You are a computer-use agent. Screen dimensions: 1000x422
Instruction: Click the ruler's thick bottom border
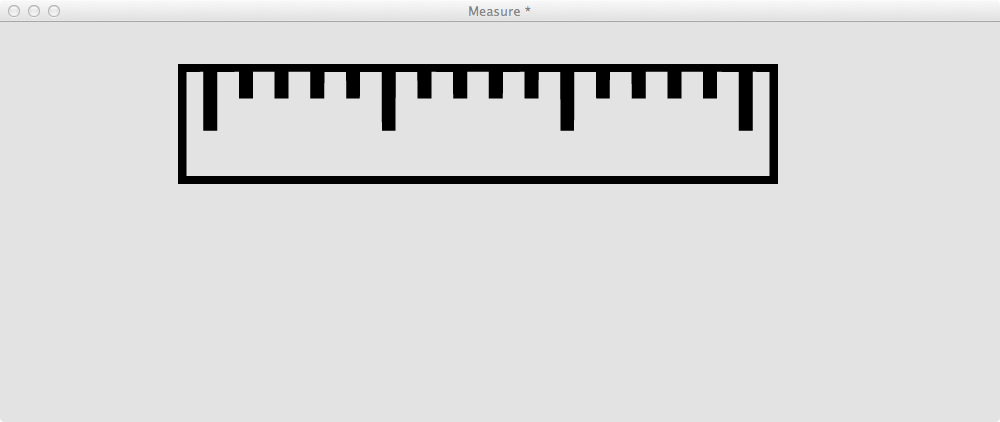[x=478, y=180]
